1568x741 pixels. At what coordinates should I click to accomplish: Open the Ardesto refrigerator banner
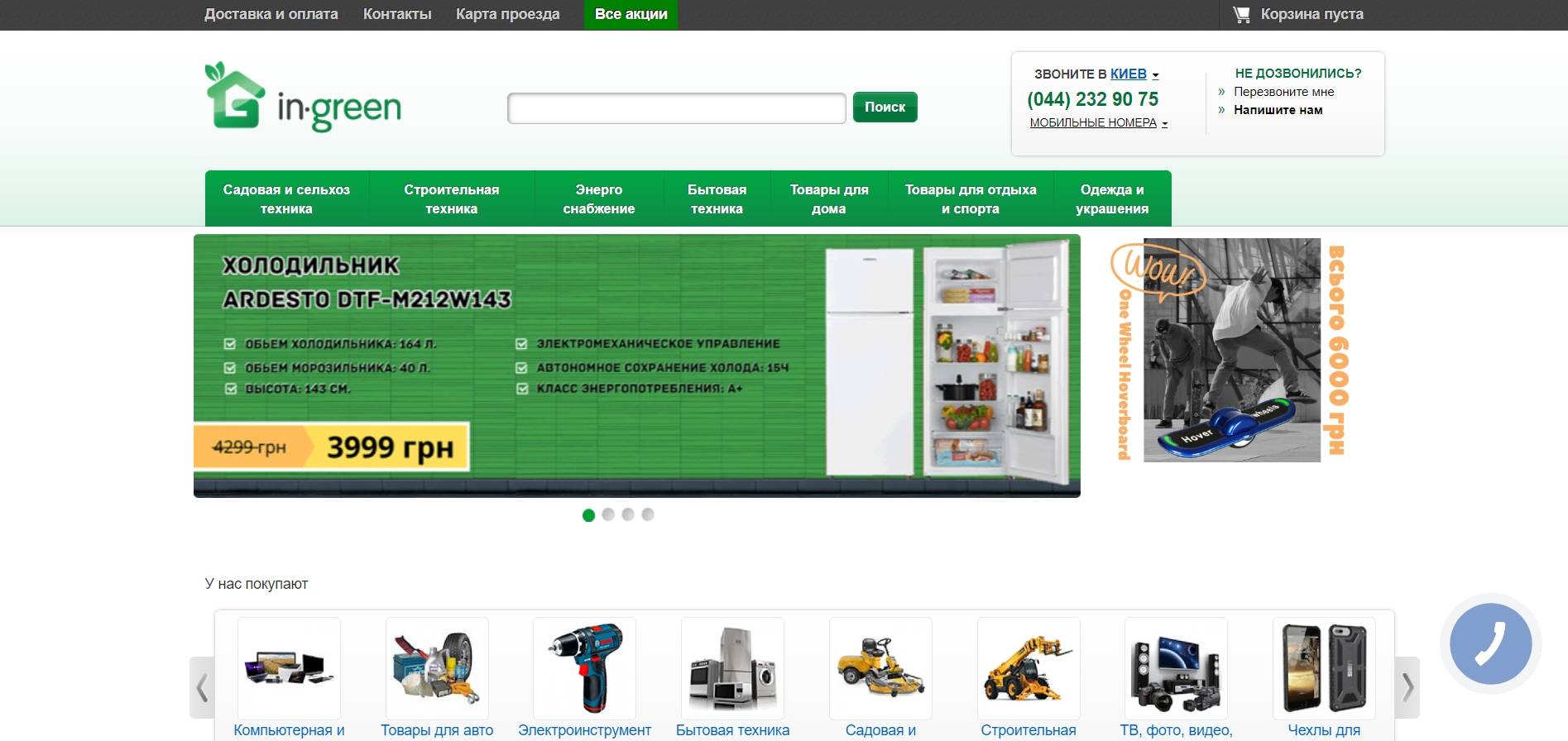click(637, 366)
